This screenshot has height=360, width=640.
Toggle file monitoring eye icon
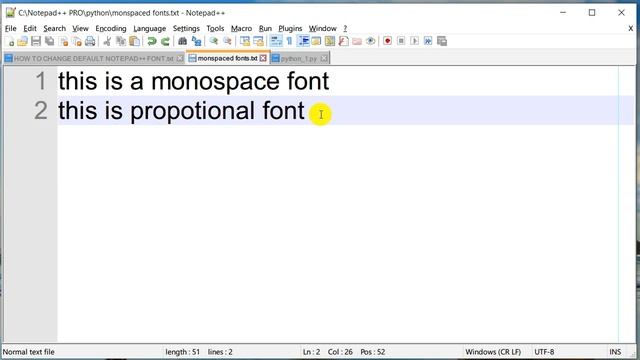point(371,41)
